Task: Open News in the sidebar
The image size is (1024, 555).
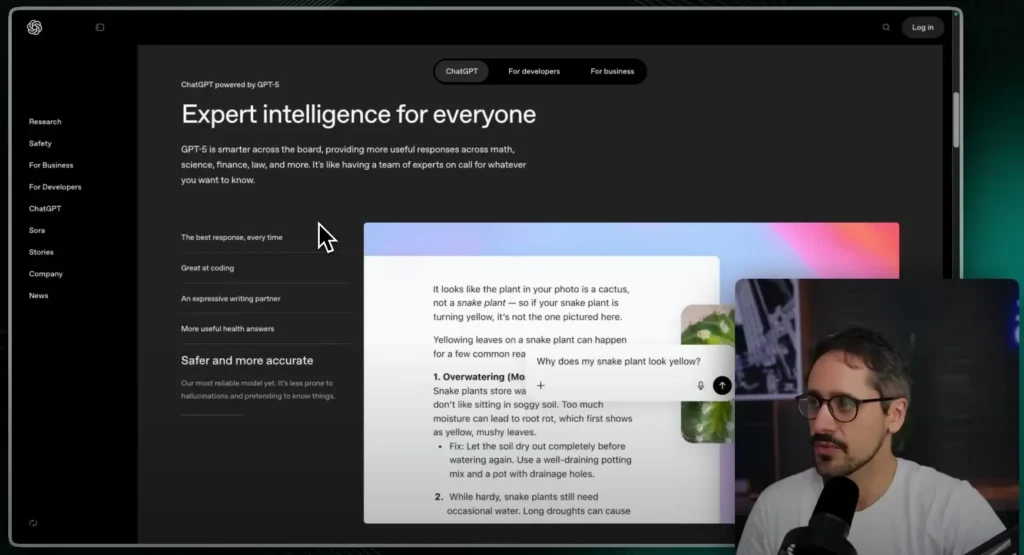Action: [39, 296]
